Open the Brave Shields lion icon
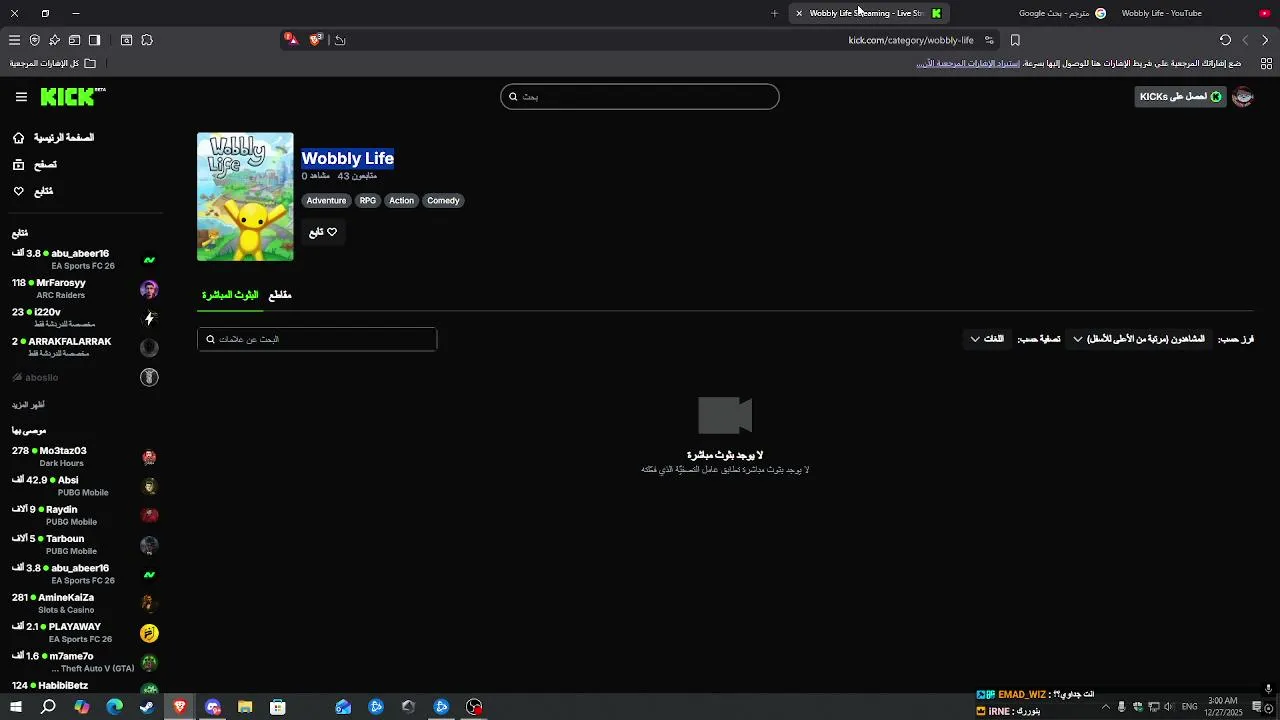 pos(316,39)
